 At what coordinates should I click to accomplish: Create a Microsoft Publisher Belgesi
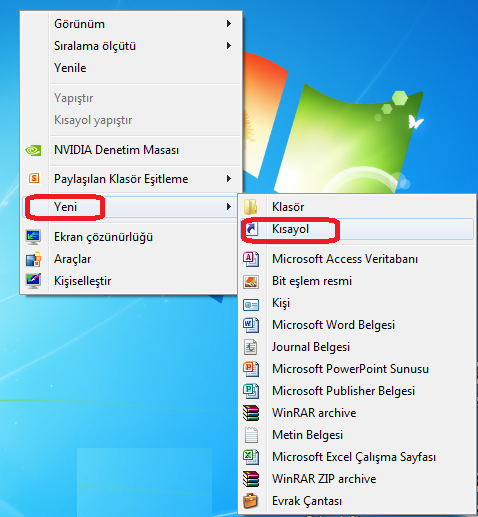coord(357,391)
